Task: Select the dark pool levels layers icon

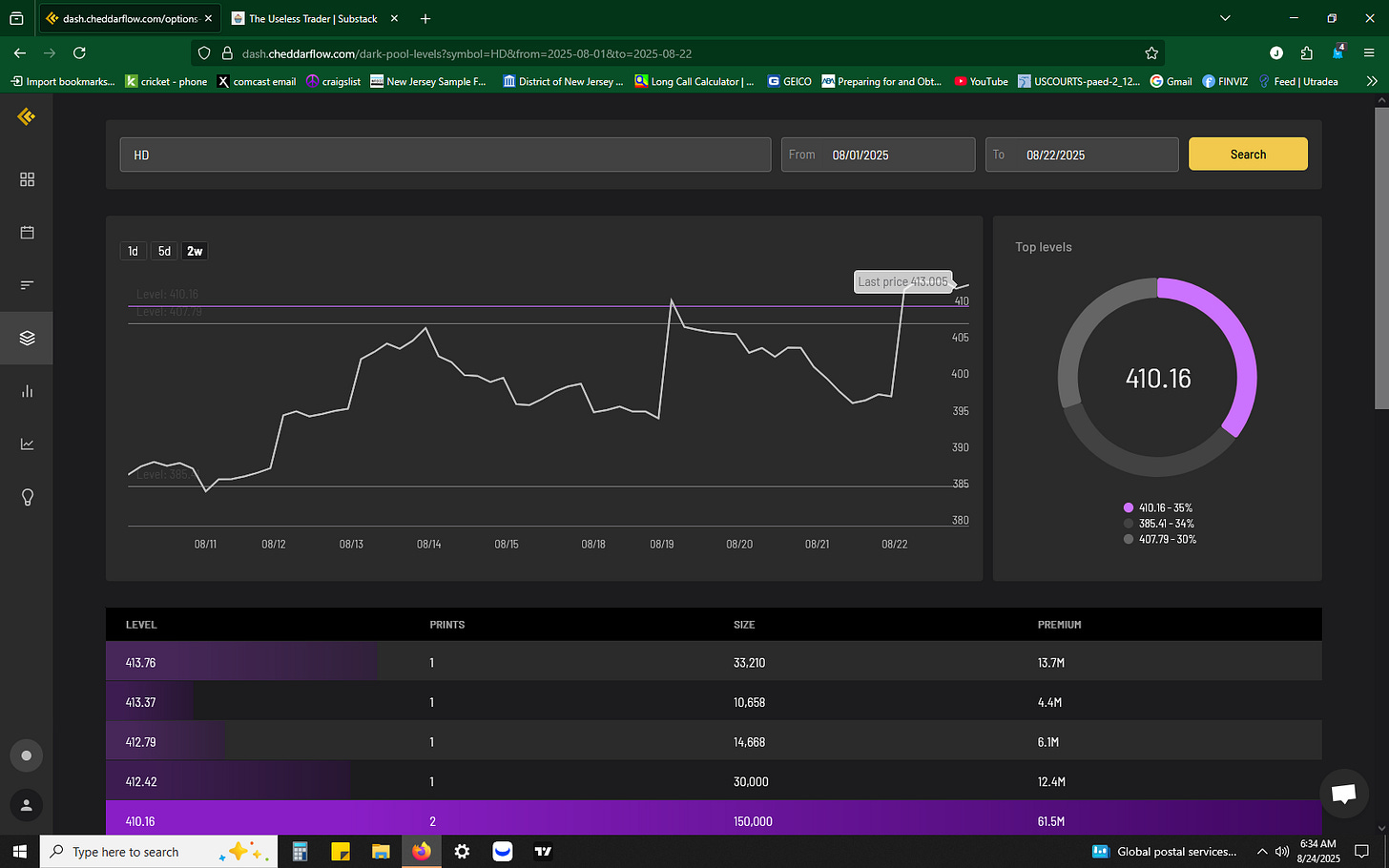Action: (x=27, y=338)
